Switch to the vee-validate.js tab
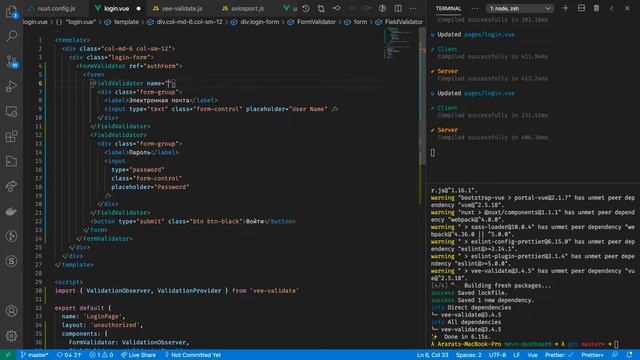The height and width of the screenshot is (360, 640). pyautogui.click(x=181, y=8)
